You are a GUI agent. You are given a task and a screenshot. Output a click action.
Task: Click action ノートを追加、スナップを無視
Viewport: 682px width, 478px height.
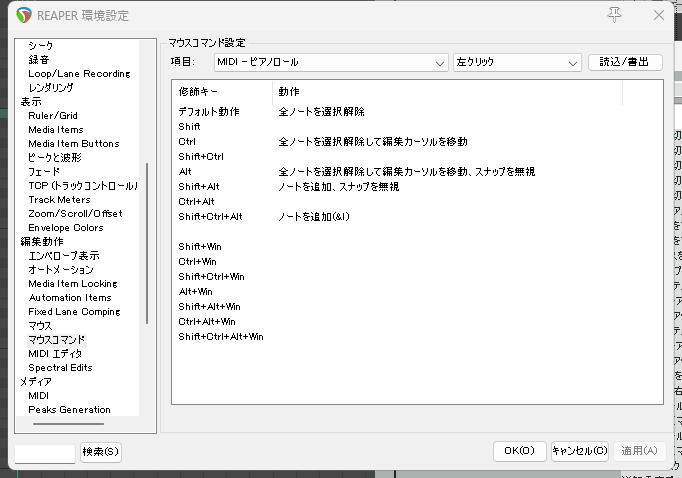pos(338,187)
